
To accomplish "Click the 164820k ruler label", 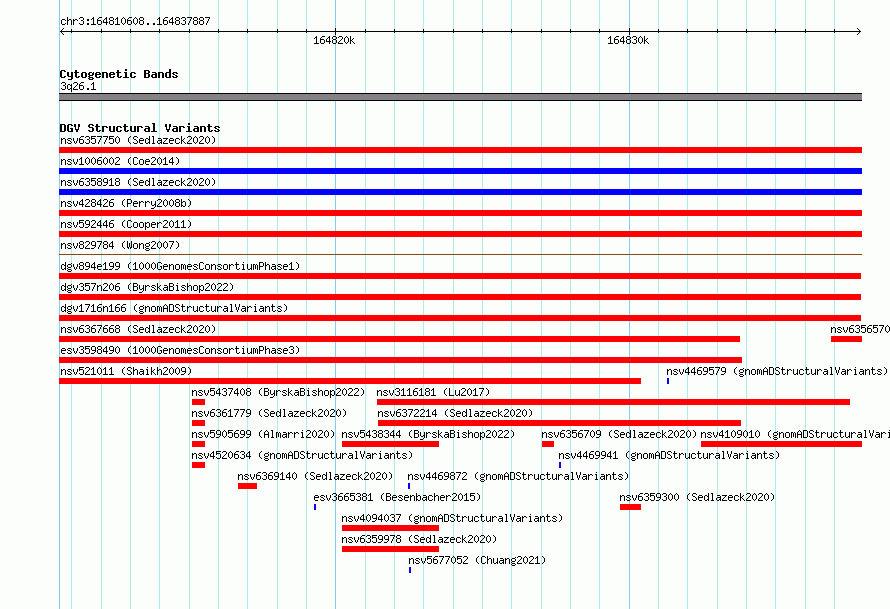I will coord(334,40).
